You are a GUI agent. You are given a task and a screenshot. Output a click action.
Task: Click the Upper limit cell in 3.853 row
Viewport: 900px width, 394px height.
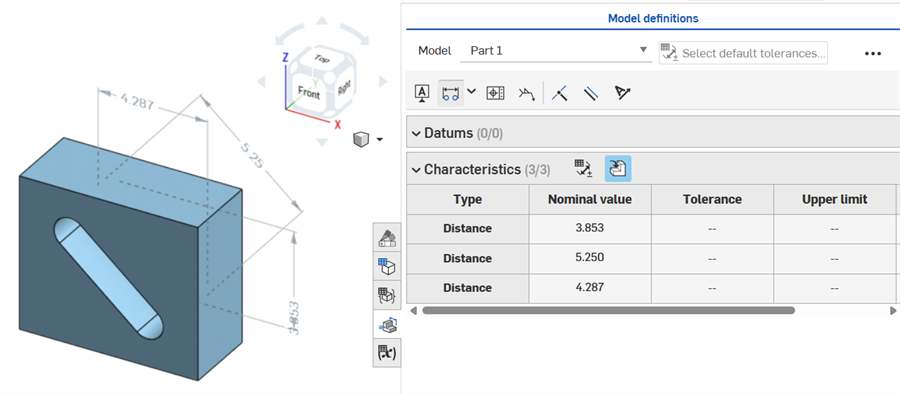tap(835, 228)
